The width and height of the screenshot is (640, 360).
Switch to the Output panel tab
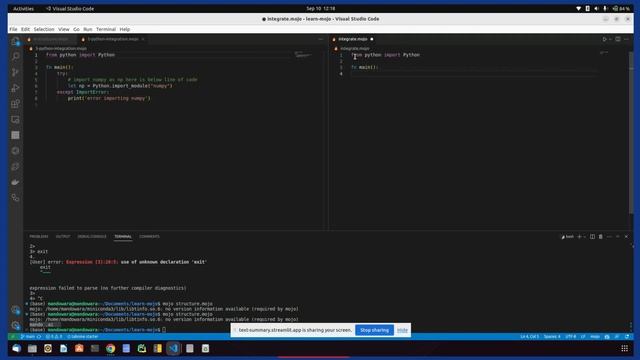[63, 237]
